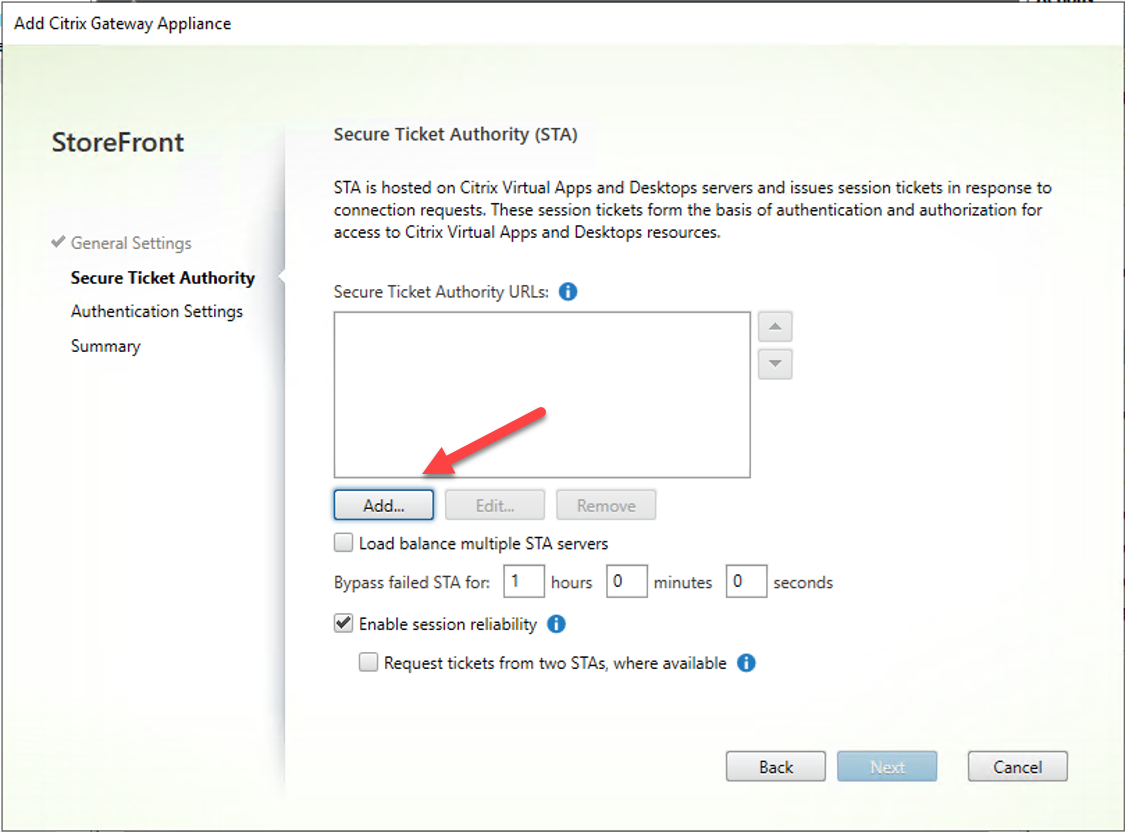Open the Authentication Settings step
This screenshot has height=832, width=1125.
point(157,311)
